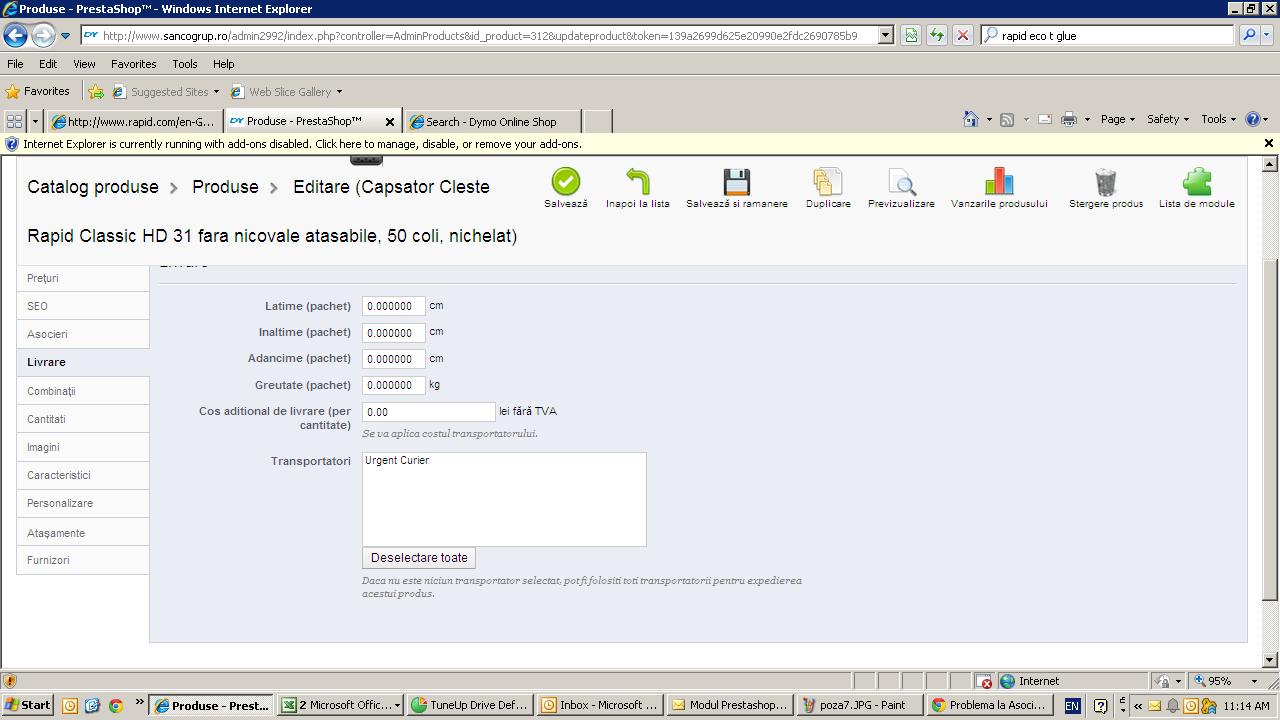The width and height of the screenshot is (1280, 720).
Task: Click the Print icon in command bar
Action: 1069,119
